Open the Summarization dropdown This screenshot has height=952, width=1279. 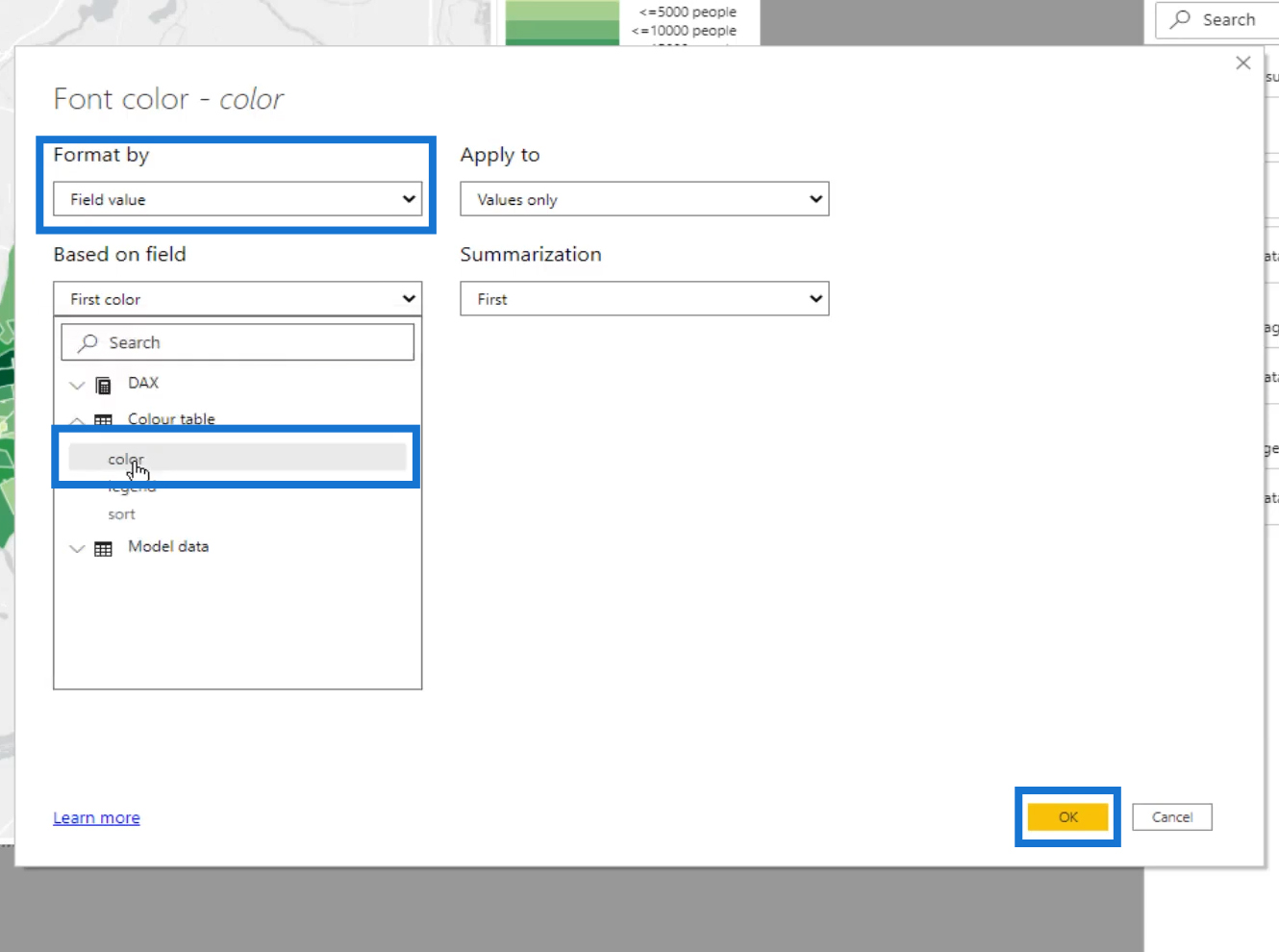click(x=644, y=299)
